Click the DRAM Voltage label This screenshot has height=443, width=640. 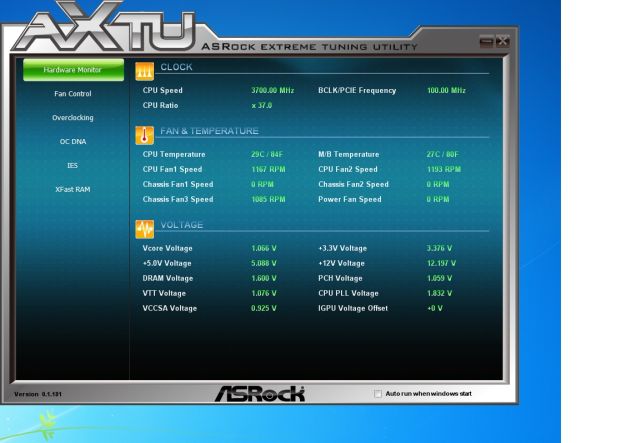(168, 278)
